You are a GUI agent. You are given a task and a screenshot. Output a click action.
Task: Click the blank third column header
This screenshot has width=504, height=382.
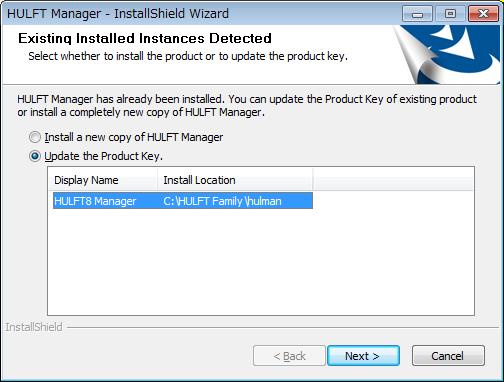coord(393,180)
